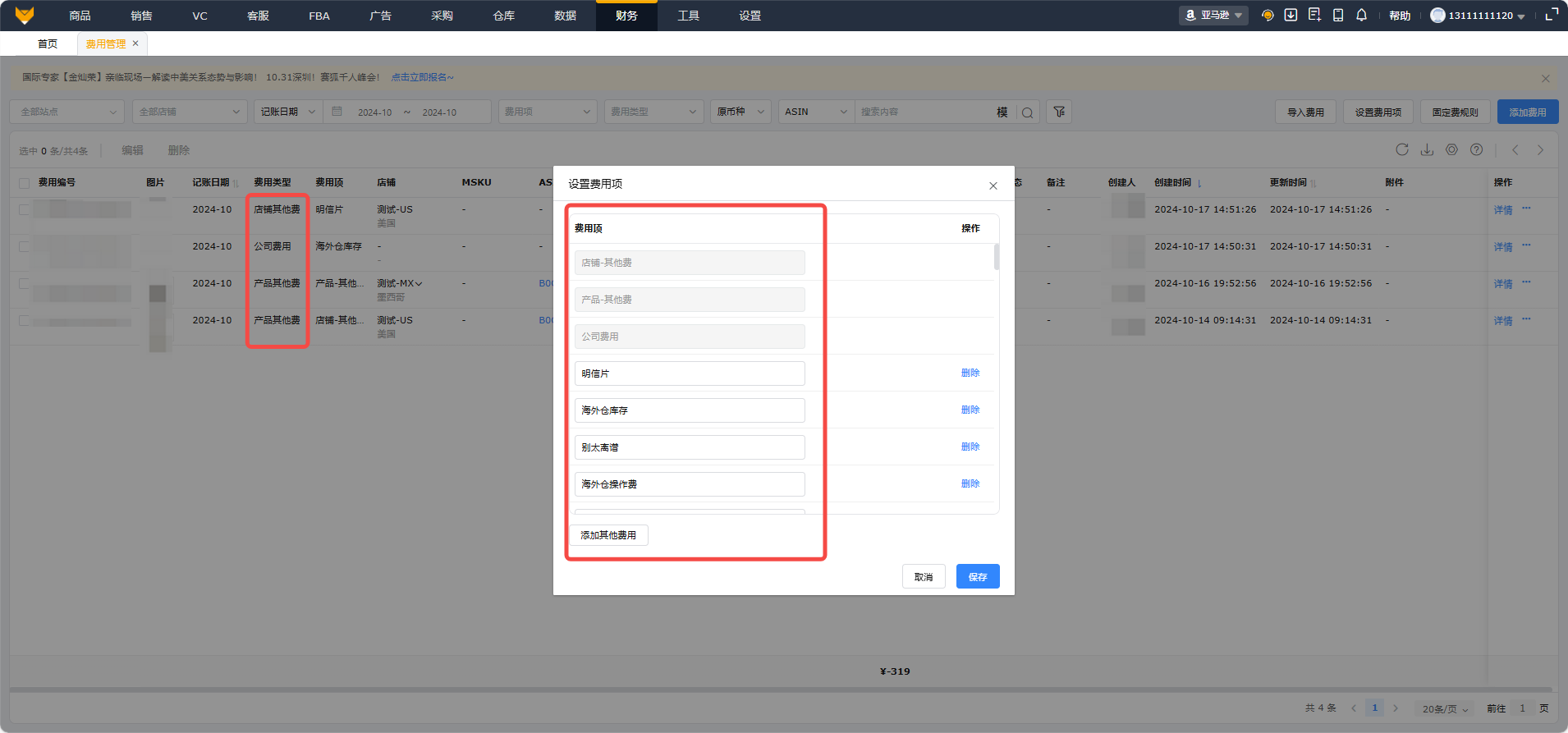Open the 费用项 filter dropdown
This screenshot has height=733, width=1568.
click(548, 112)
